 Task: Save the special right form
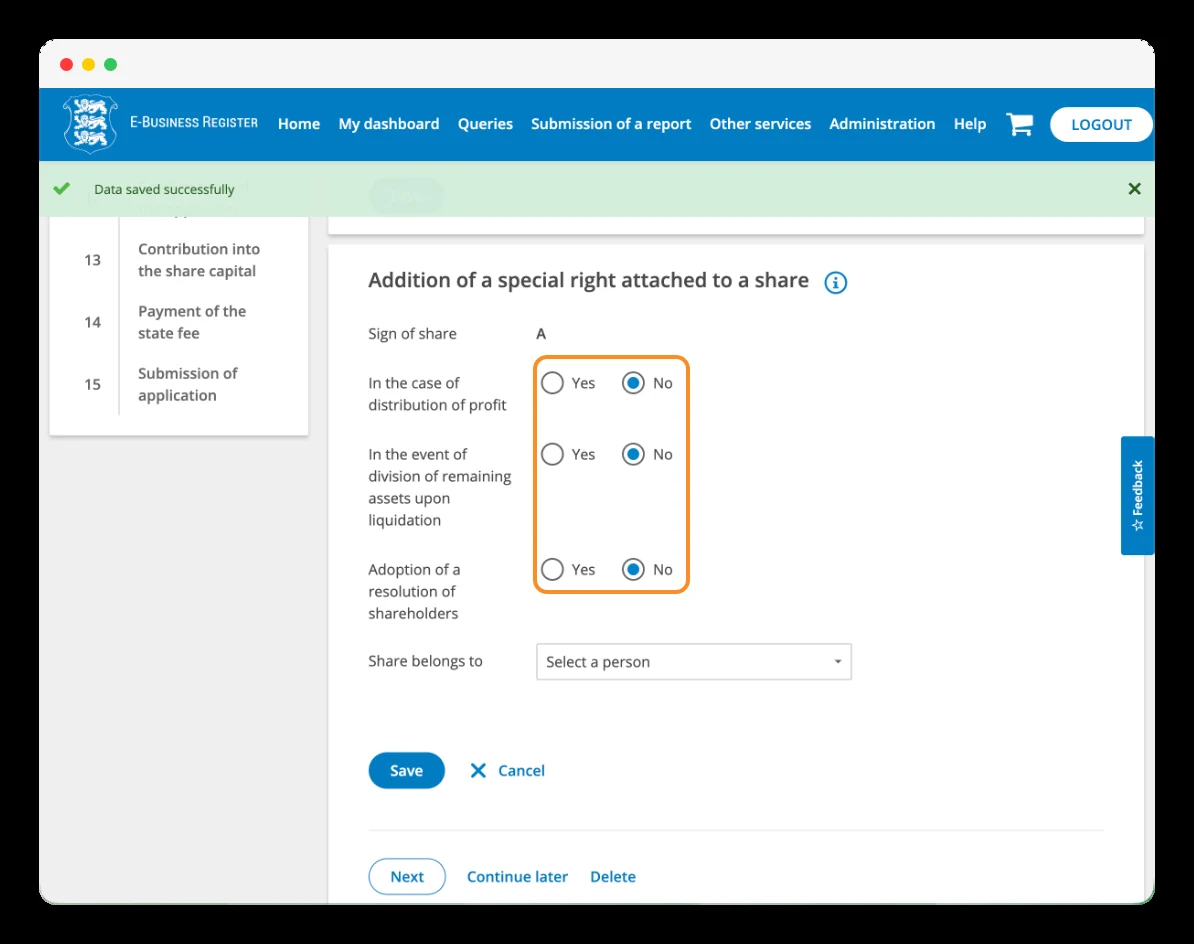coord(406,770)
